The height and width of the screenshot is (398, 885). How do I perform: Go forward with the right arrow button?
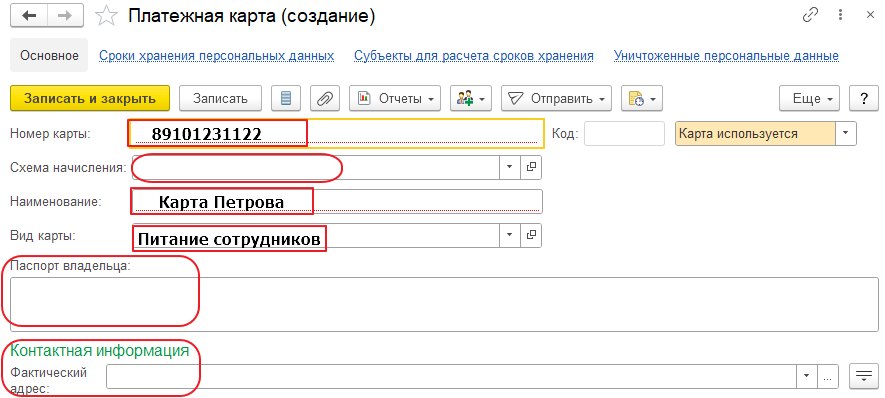tap(64, 15)
